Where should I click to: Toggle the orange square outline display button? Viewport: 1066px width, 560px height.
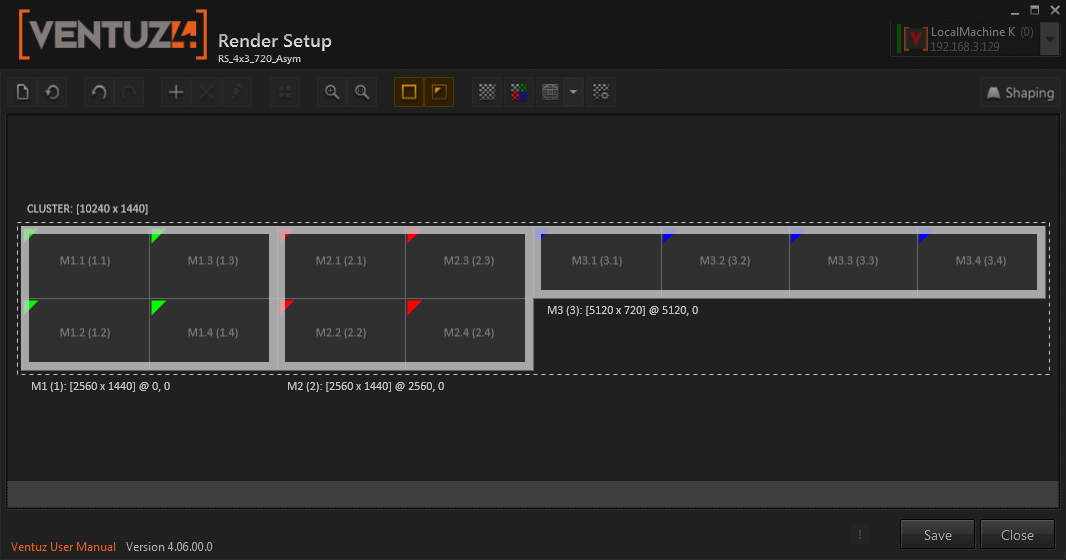click(409, 92)
